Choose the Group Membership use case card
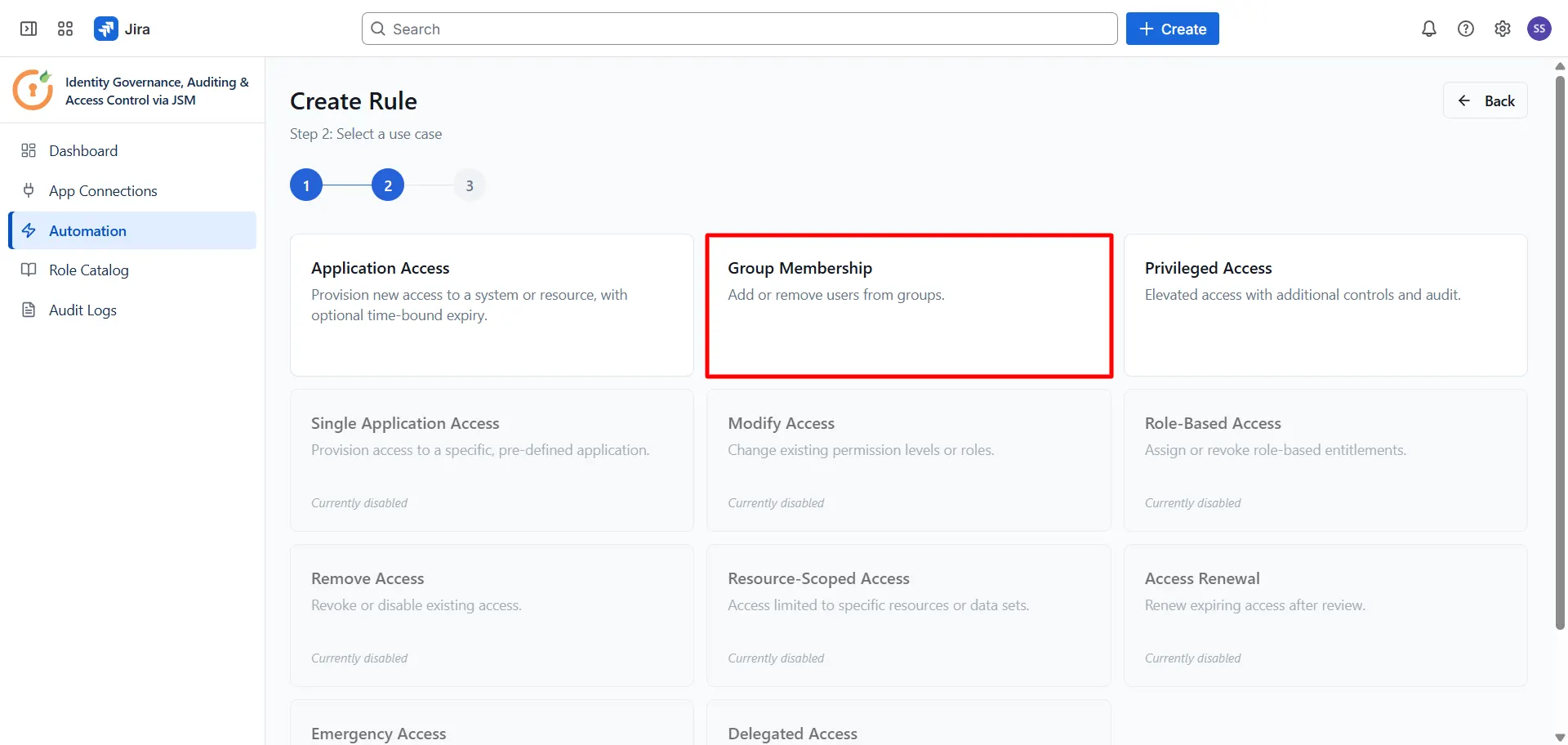Viewport: 1568px width, 745px height. [x=909, y=306]
